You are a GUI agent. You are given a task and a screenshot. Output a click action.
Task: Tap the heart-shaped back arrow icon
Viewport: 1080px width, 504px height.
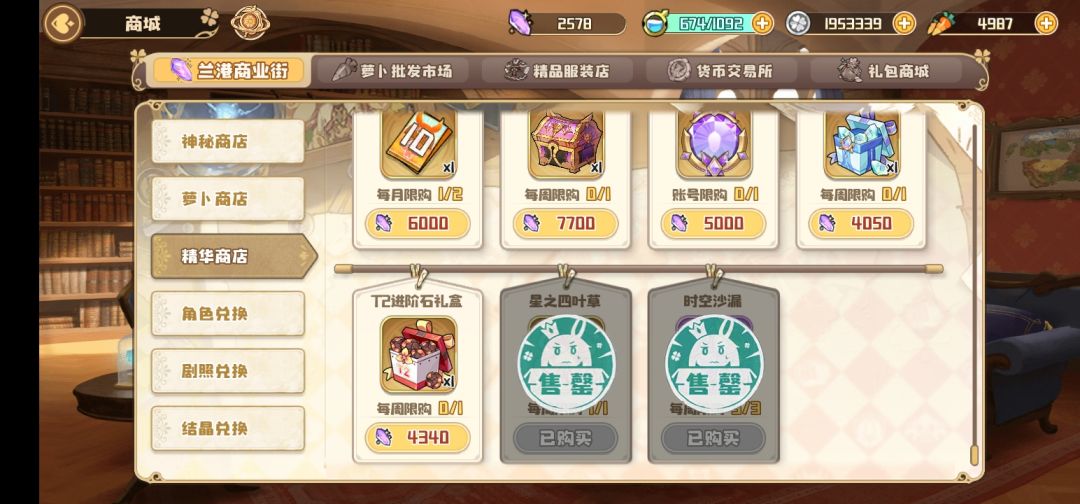tap(63, 23)
